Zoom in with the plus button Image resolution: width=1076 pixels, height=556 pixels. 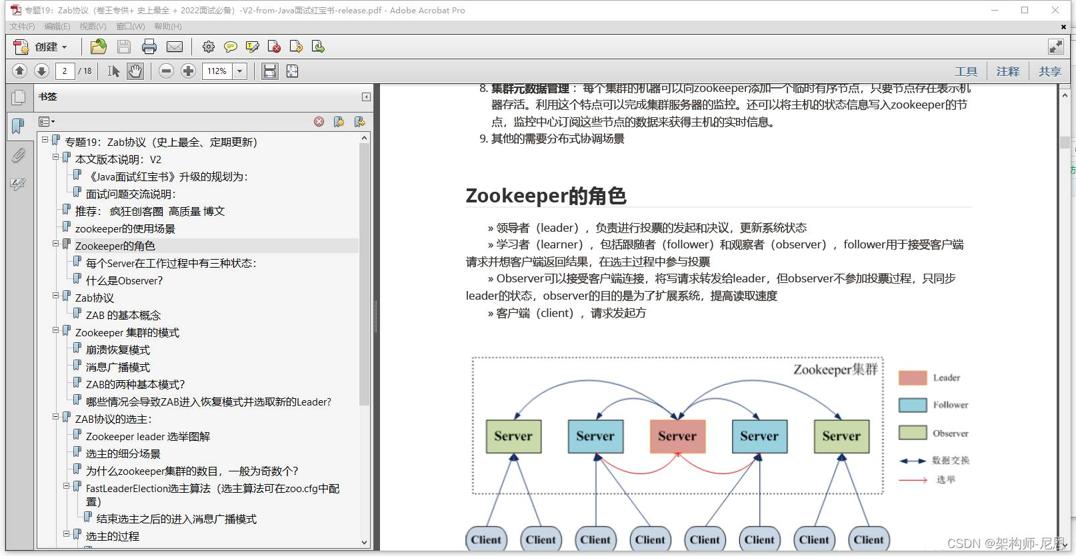click(188, 71)
